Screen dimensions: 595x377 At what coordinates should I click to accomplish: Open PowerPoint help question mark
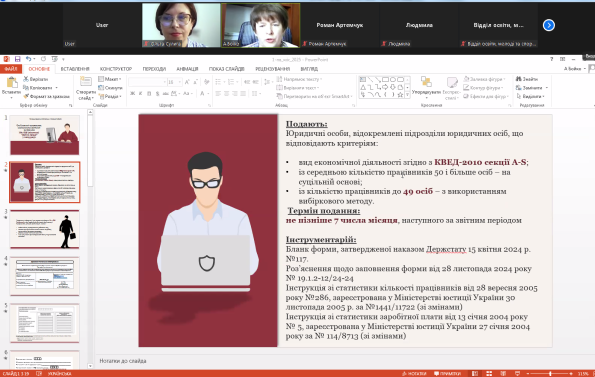pyautogui.click(x=551, y=59)
